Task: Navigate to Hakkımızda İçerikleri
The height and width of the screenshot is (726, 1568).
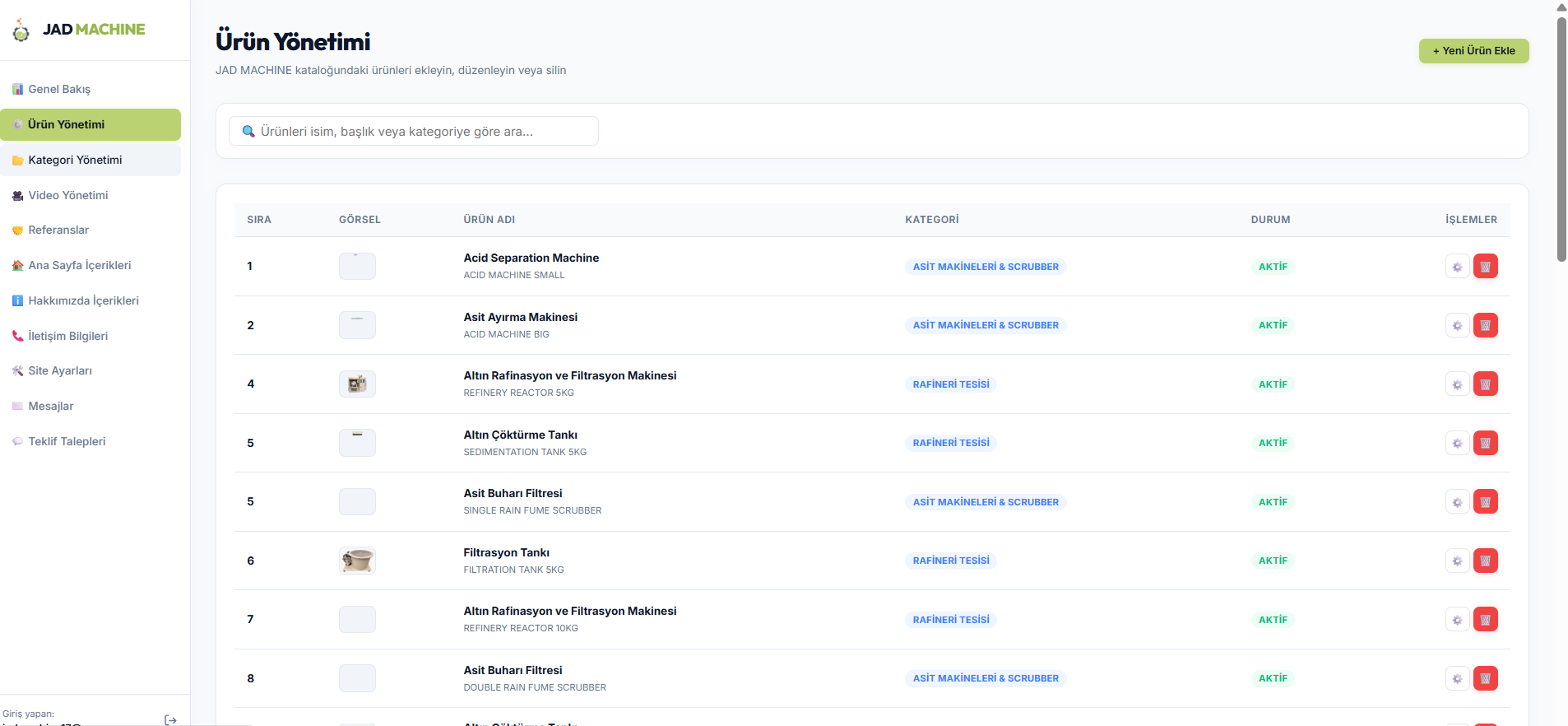Action: tap(90, 300)
